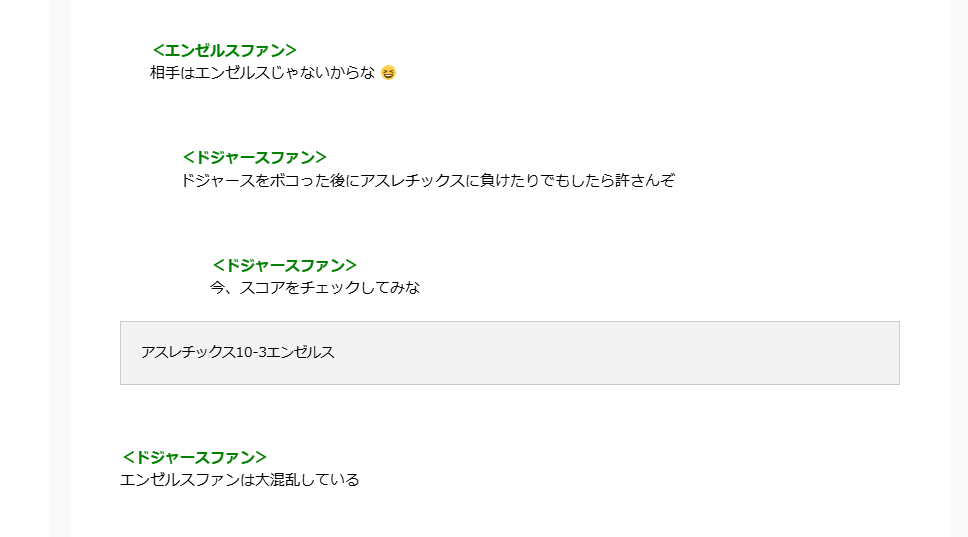
Task: Click the comment about losing to アスレチックス
Action: pos(427,180)
